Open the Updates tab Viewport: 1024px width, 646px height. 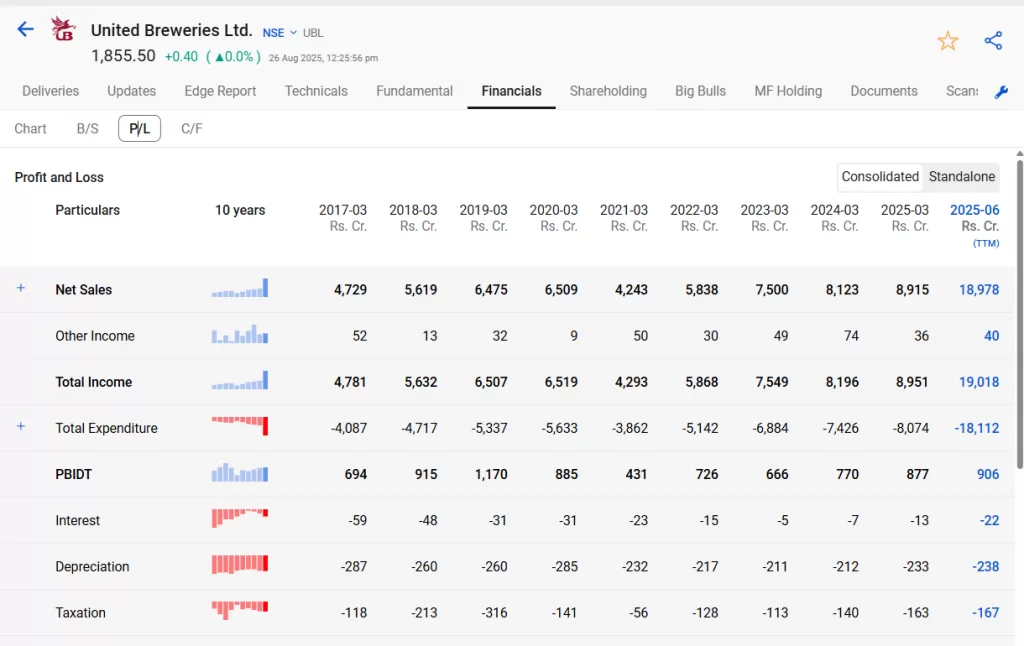[131, 91]
